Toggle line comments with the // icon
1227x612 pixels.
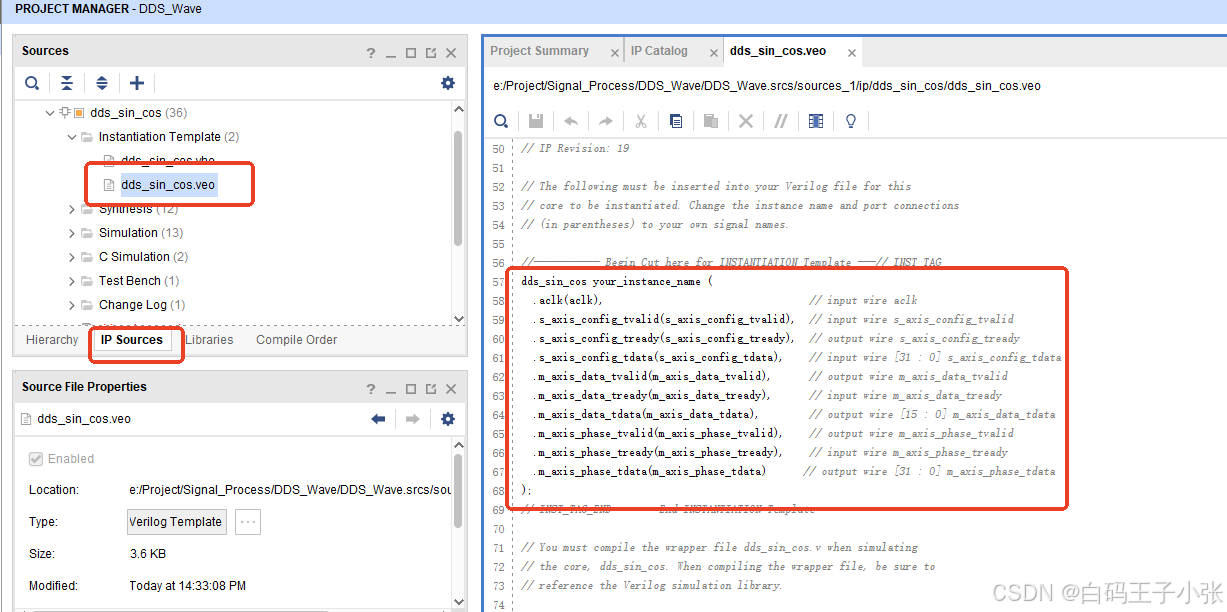pyautogui.click(x=781, y=121)
